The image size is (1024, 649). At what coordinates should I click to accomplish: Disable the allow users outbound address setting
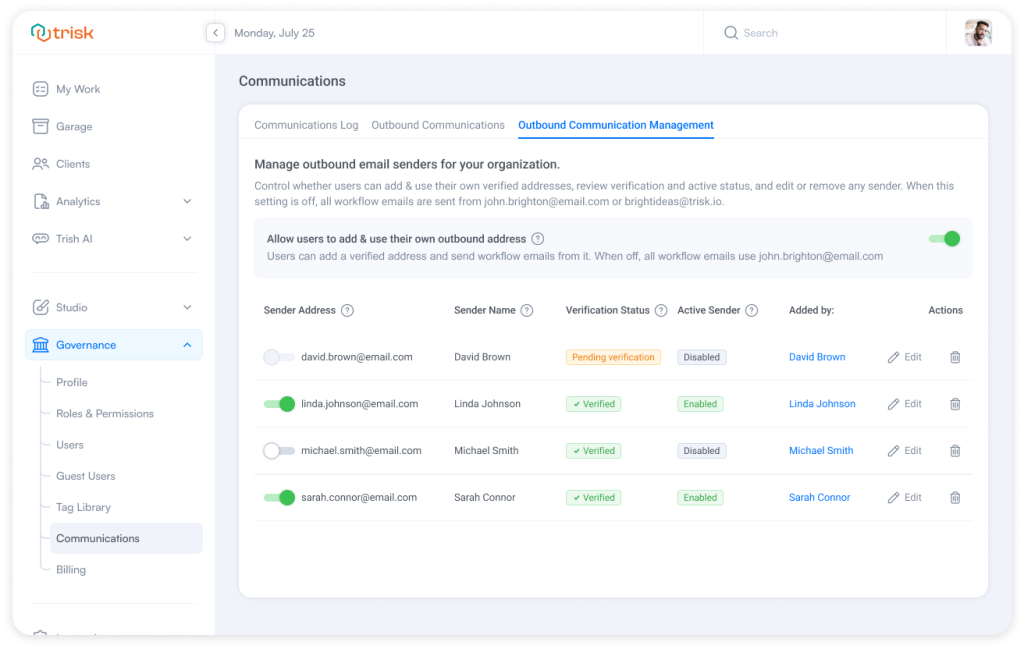tap(943, 239)
